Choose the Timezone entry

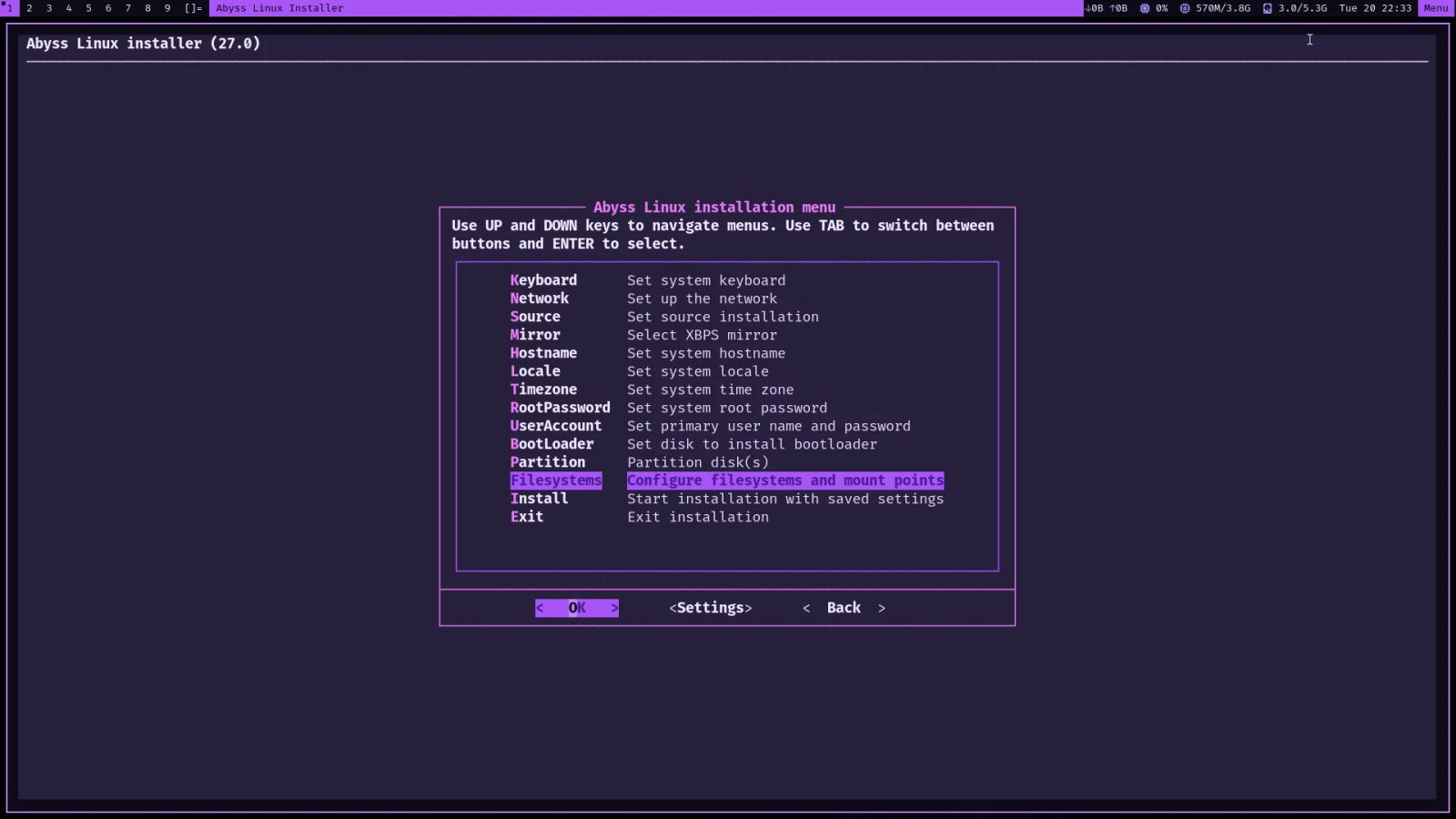pyautogui.click(x=543, y=389)
